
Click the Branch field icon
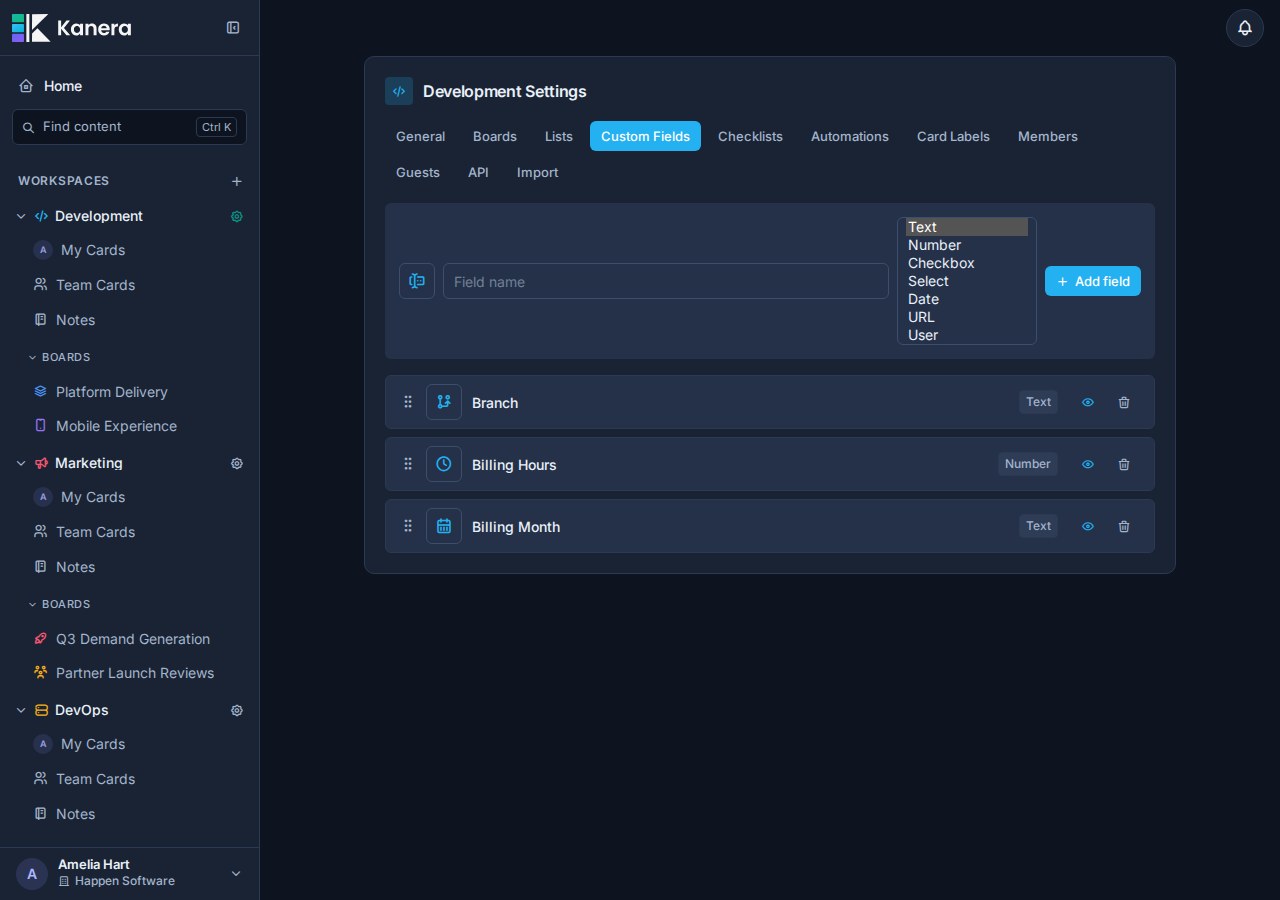click(x=444, y=402)
